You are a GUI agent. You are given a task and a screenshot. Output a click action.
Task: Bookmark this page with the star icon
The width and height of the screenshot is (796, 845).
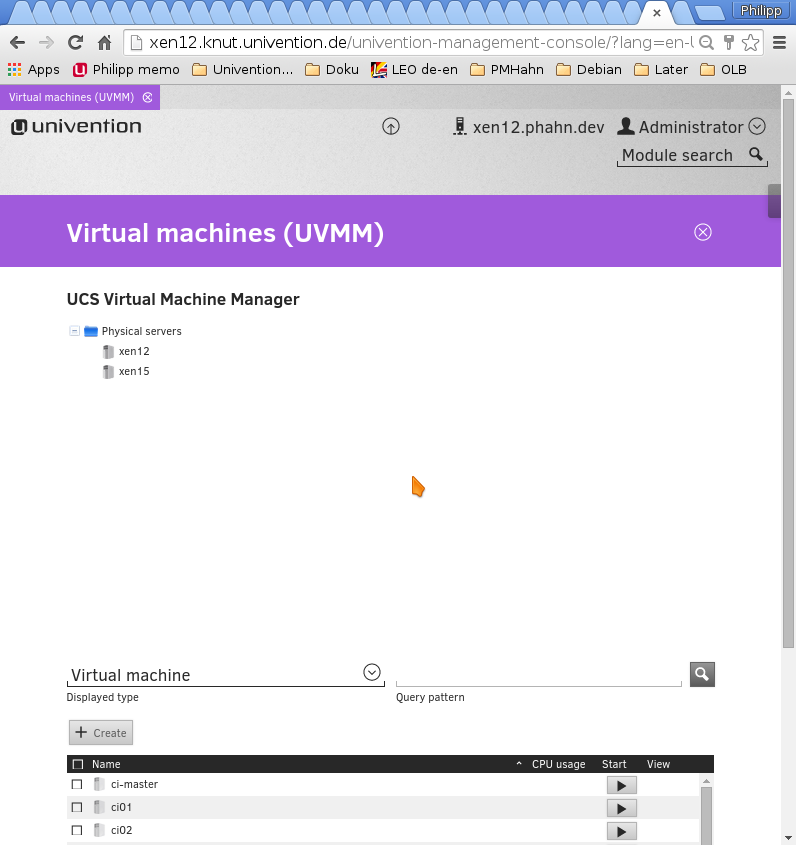coord(751,42)
